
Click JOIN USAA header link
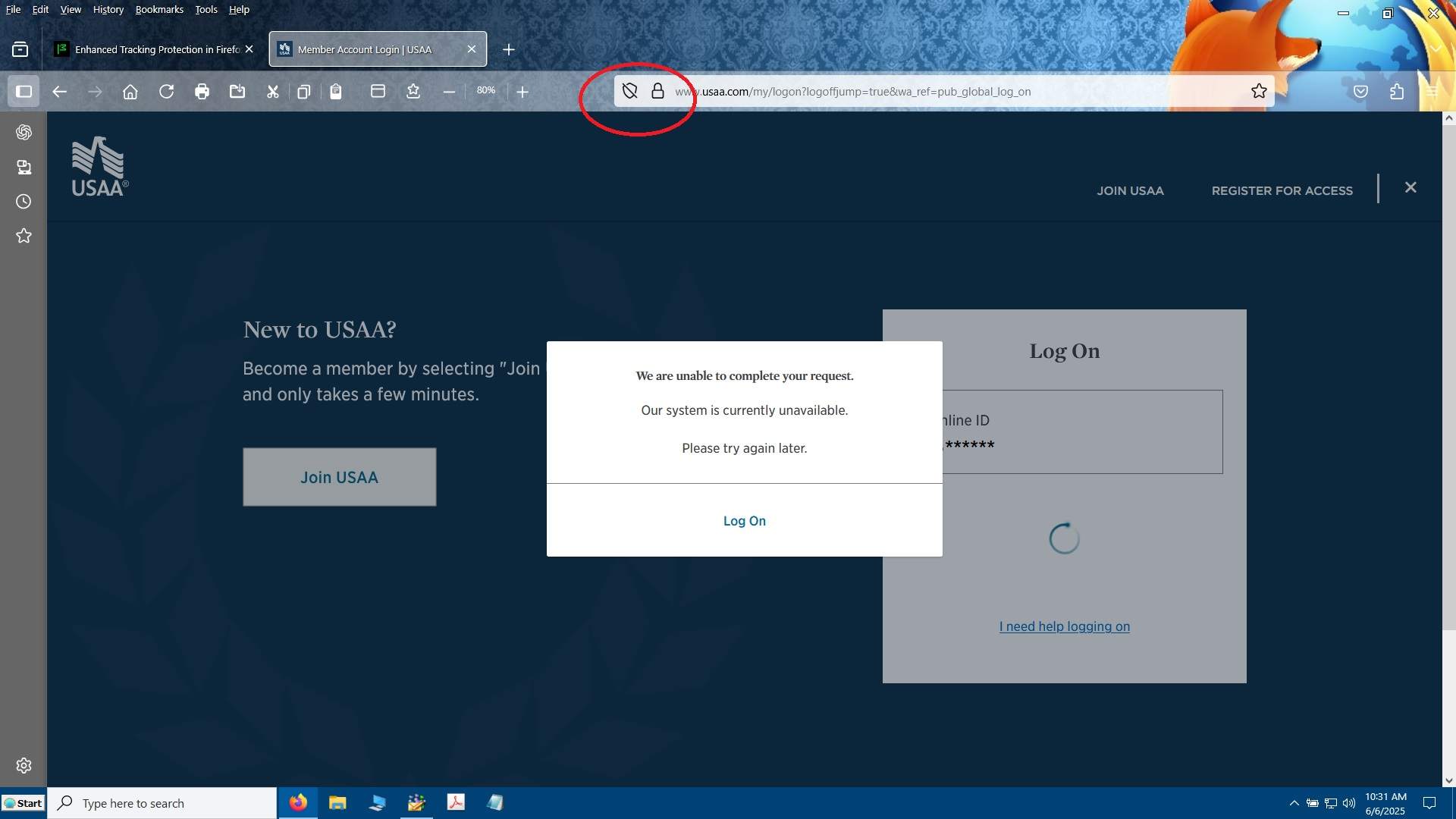[1130, 191]
